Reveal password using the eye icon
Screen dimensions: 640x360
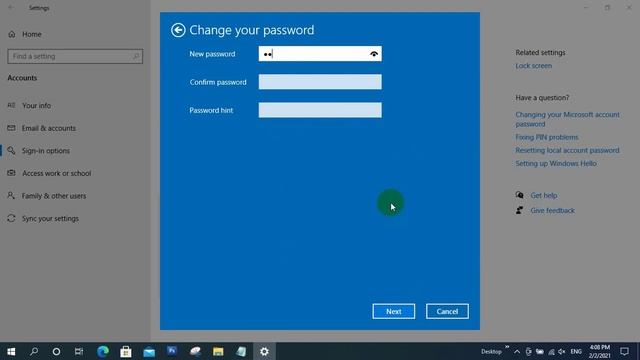[373, 54]
